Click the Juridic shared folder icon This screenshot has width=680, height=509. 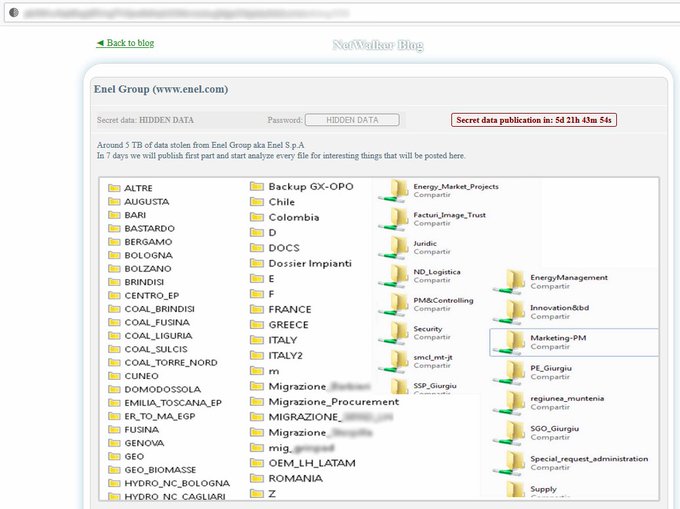tap(394, 248)
